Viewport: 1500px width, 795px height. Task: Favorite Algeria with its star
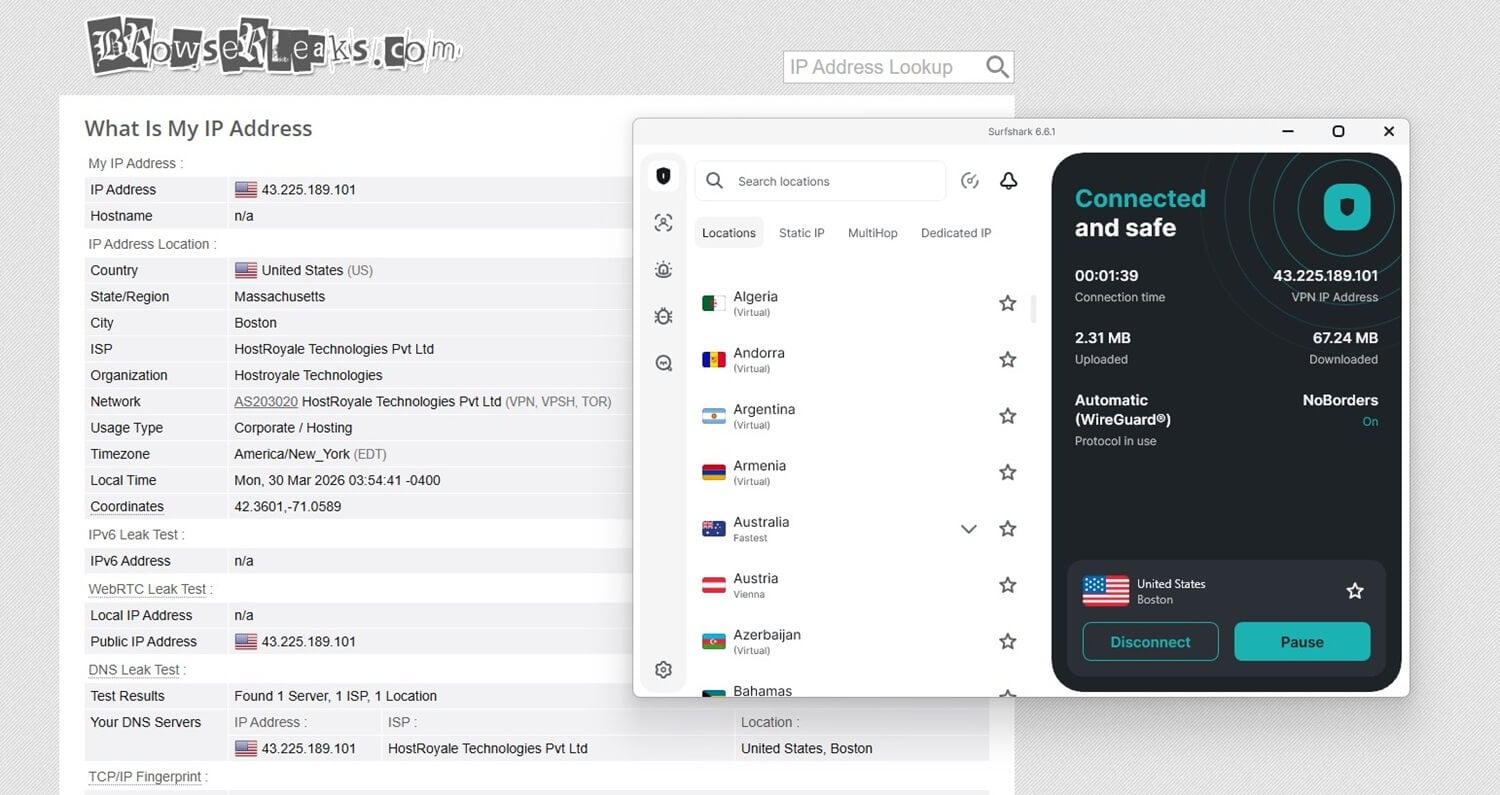pos(1007,303)
